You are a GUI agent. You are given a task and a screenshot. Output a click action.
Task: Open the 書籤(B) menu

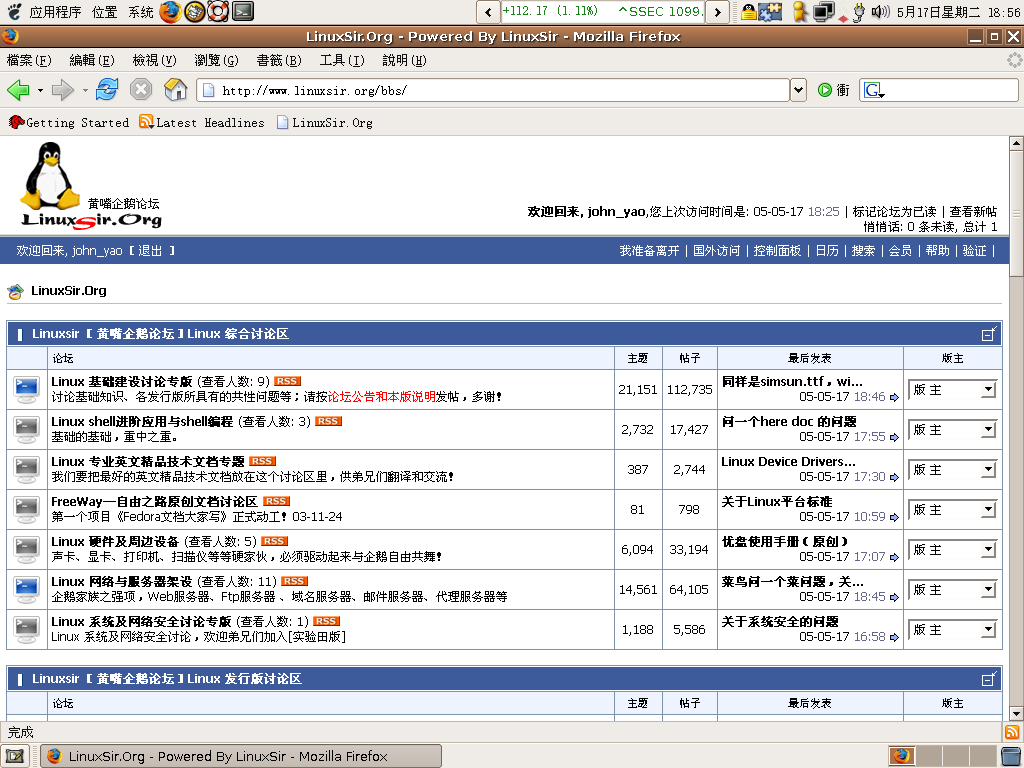(279, 60)
